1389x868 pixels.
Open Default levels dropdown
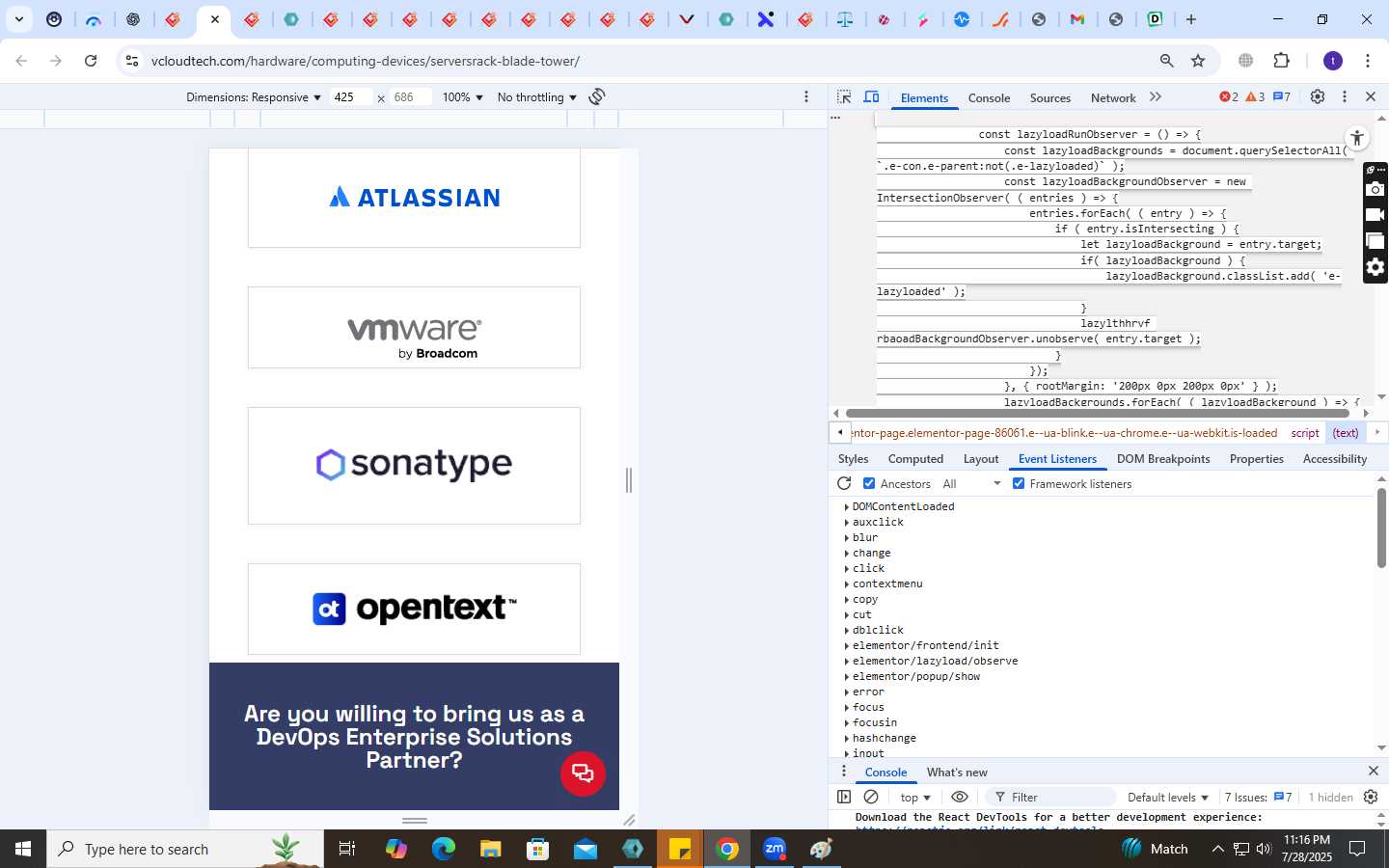click(x=1168, y=798)
